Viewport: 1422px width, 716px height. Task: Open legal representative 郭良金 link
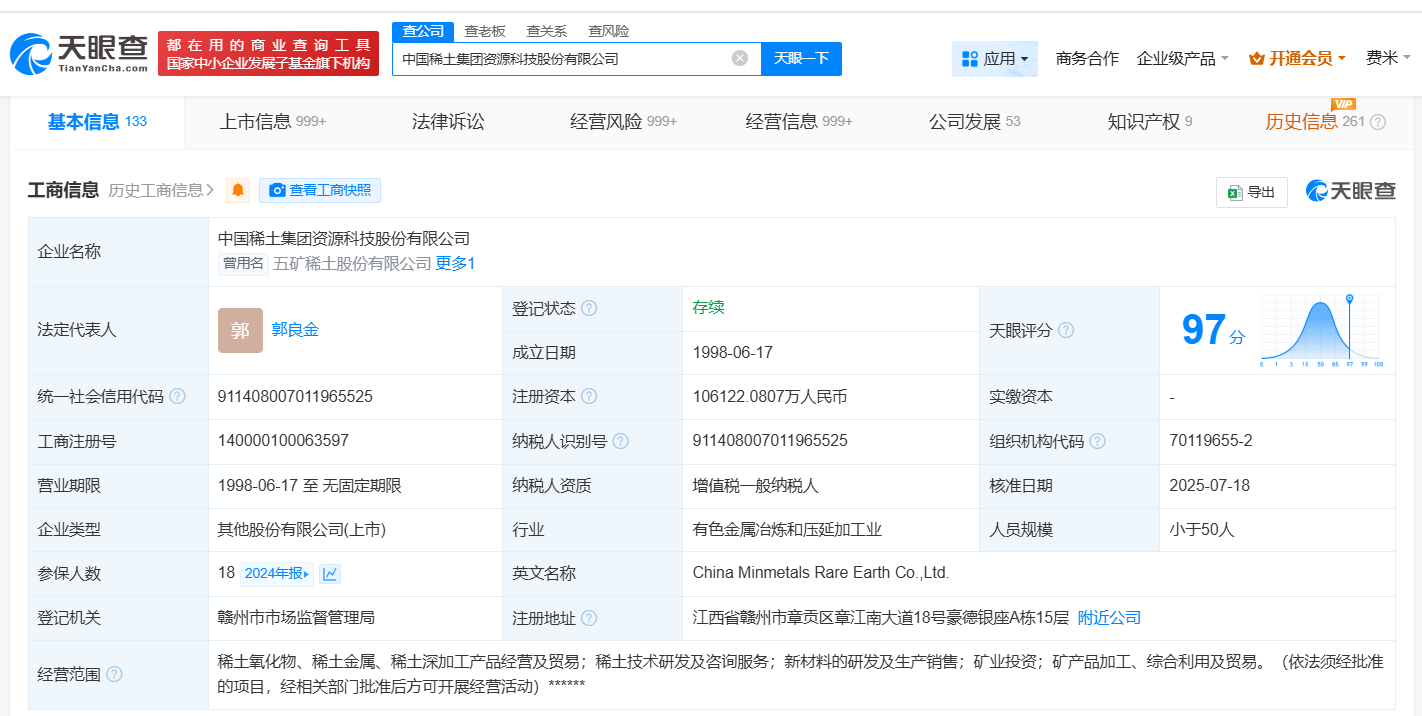pyautogui.click(x=295, y=330)
